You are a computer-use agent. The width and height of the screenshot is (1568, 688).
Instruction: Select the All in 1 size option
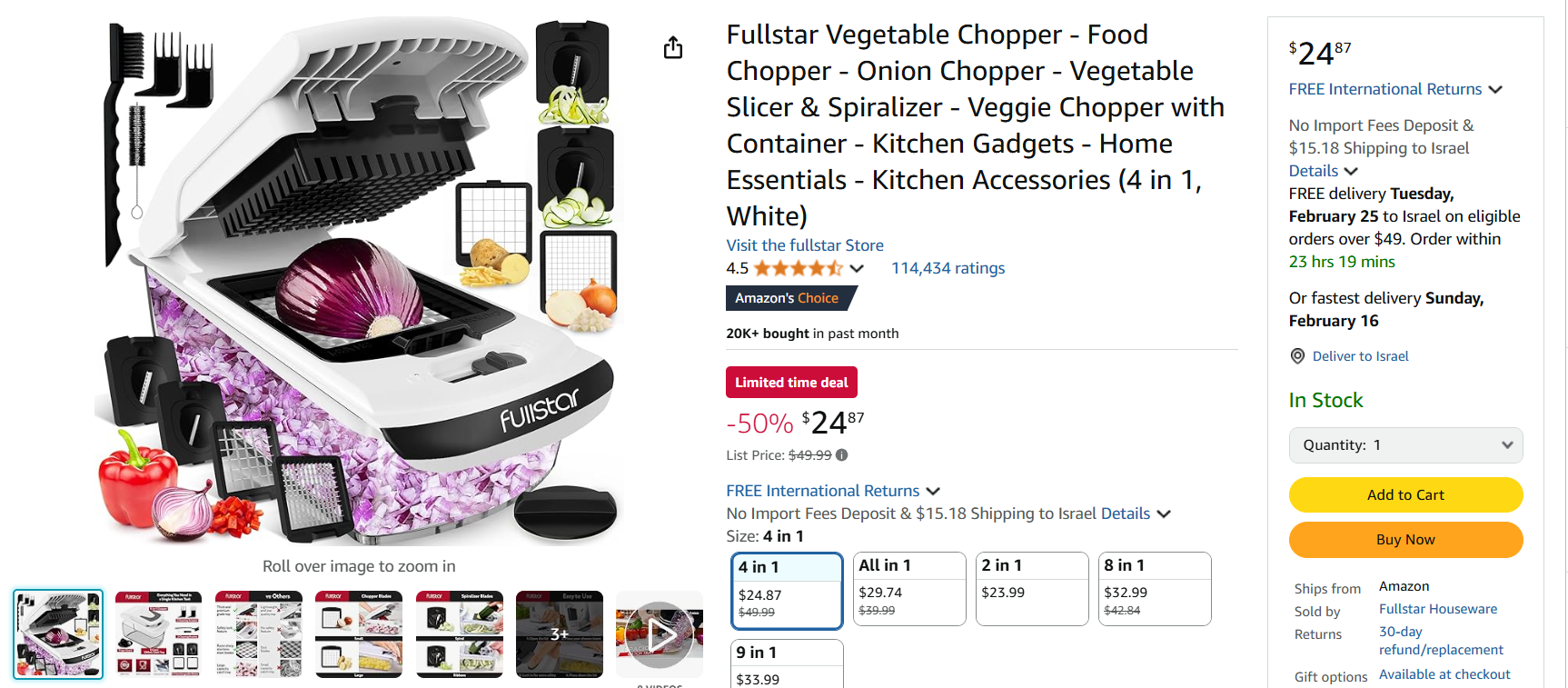(909, 589)
